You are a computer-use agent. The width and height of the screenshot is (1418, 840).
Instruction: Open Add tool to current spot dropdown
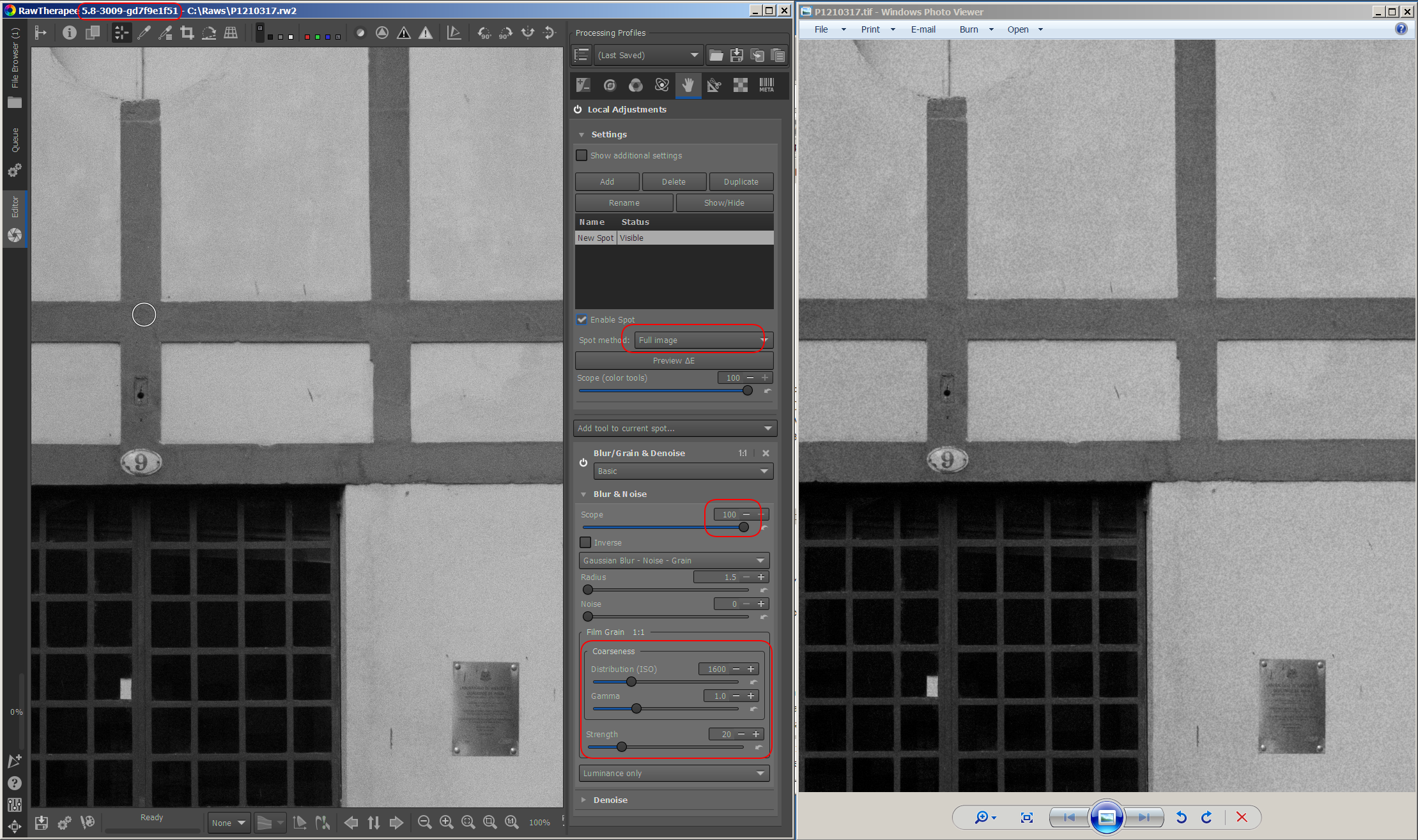(675, 428)
